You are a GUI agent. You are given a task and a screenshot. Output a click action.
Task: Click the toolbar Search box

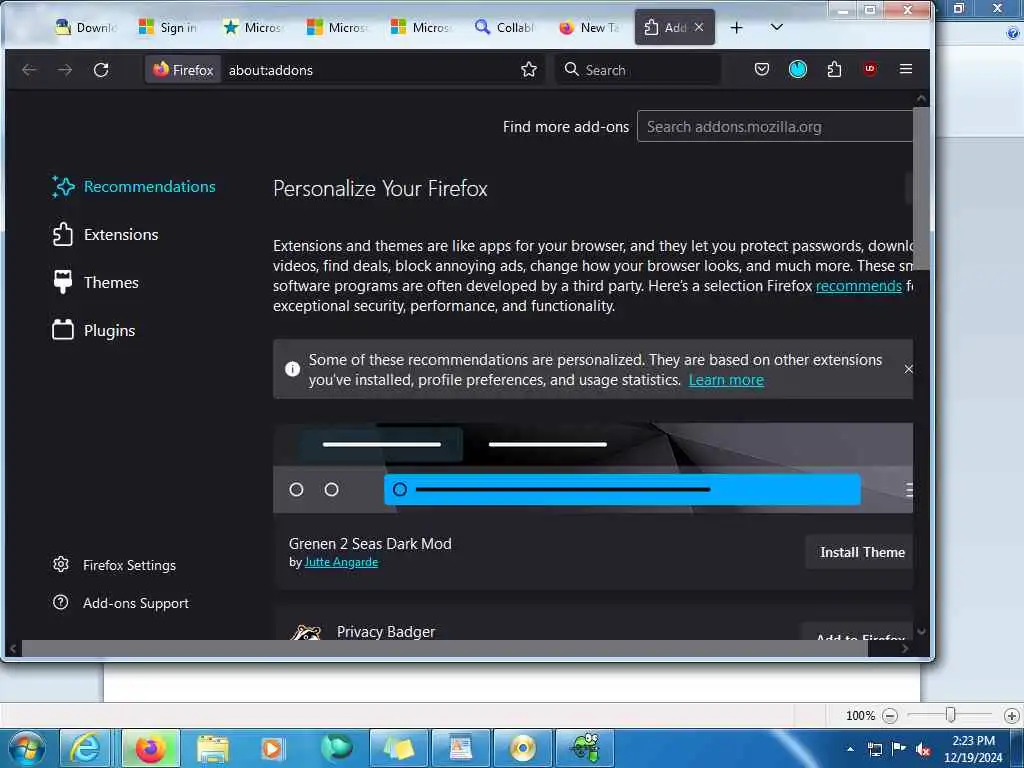click(638, 70)
